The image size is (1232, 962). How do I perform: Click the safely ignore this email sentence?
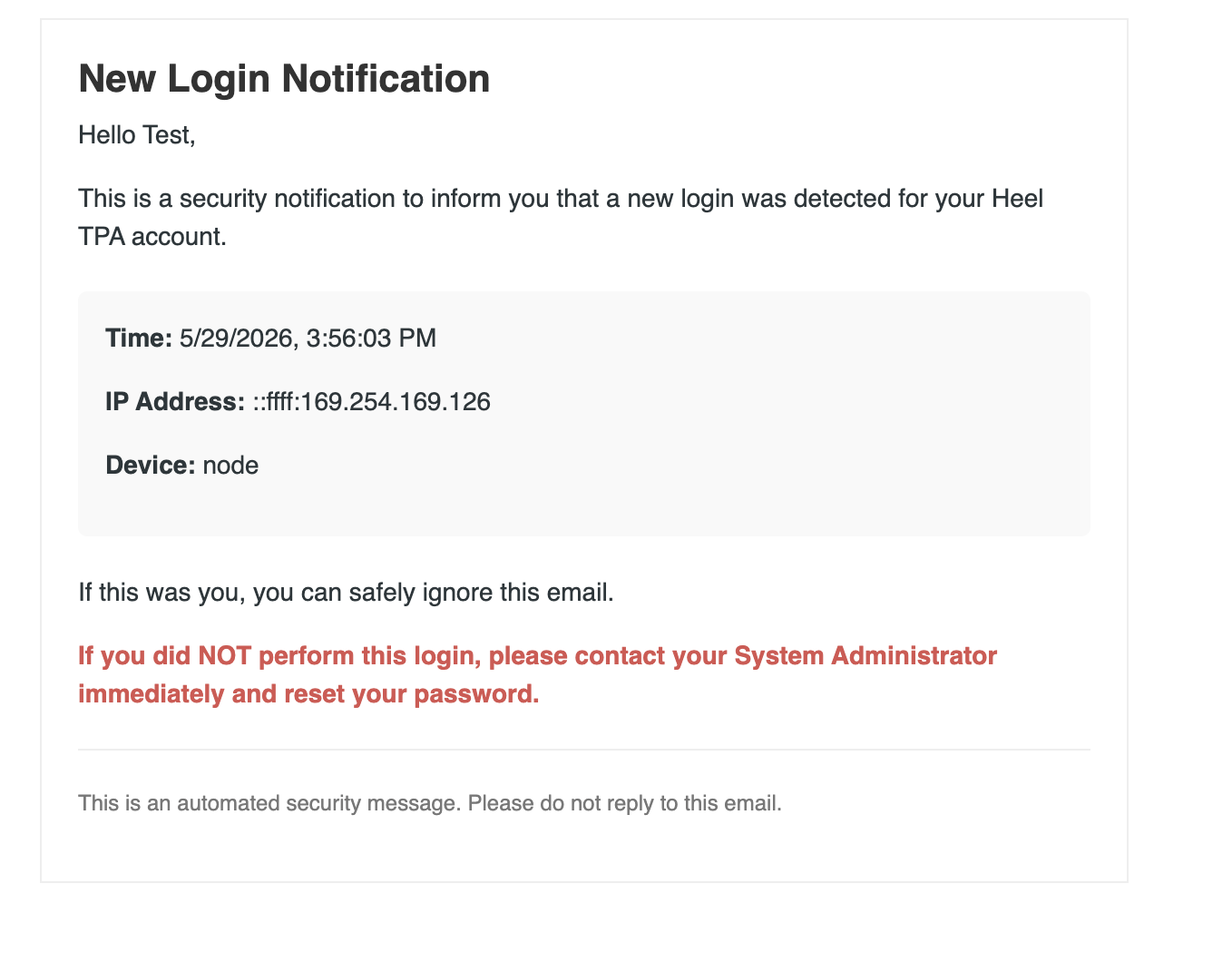(347, 593)
